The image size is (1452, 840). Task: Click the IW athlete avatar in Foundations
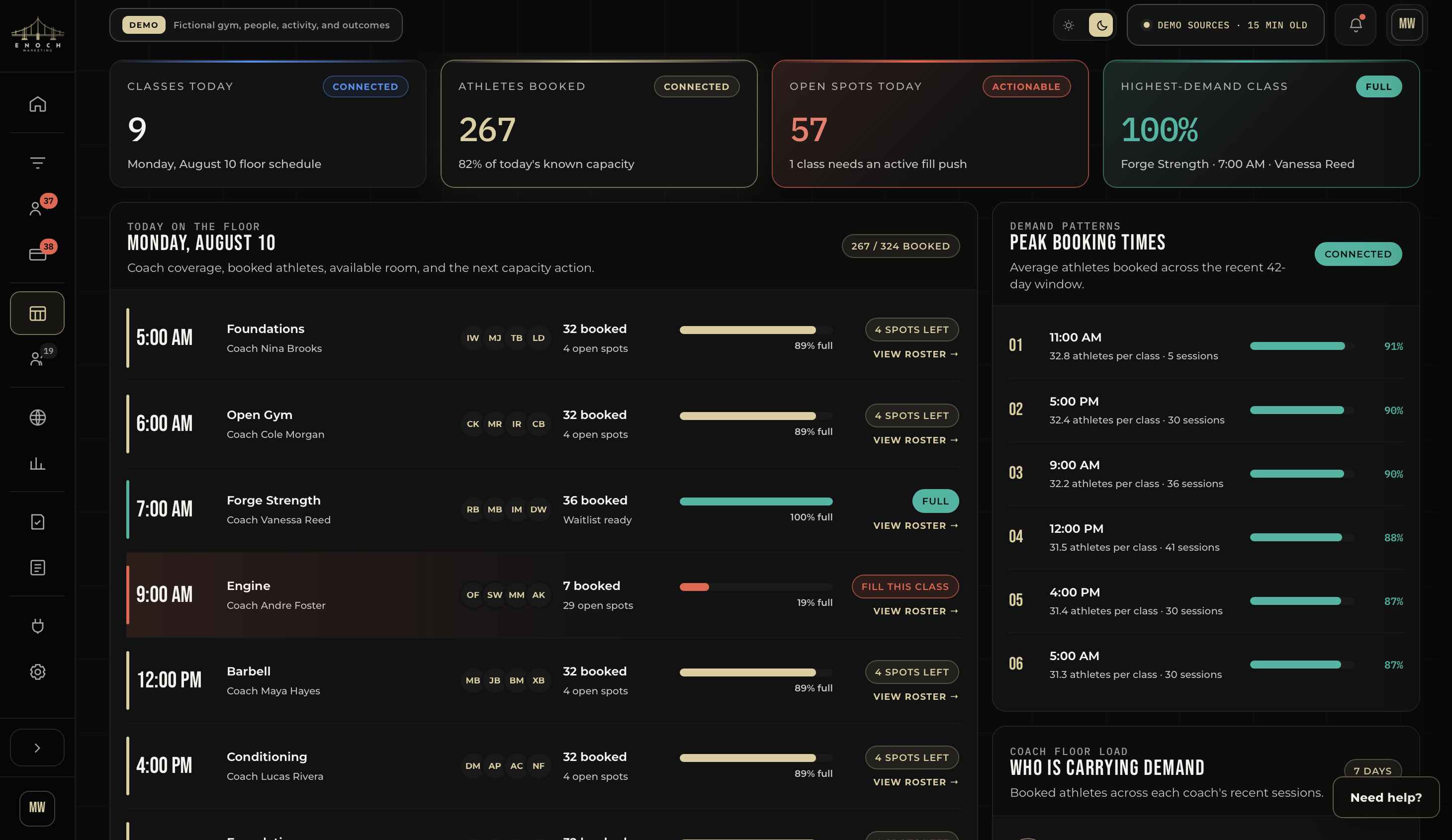[x=472, y=338]
